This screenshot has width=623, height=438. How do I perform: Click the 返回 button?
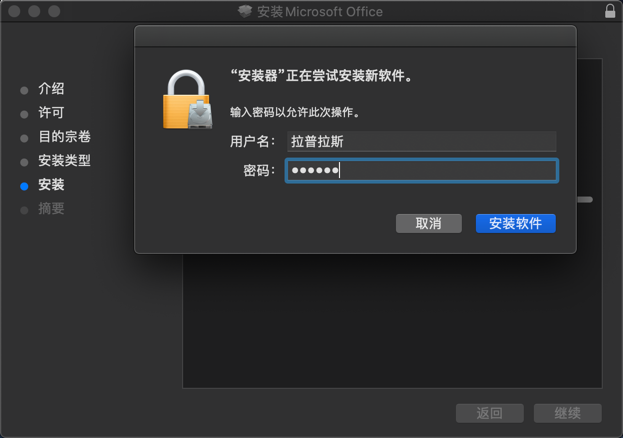tap(489, 413)
